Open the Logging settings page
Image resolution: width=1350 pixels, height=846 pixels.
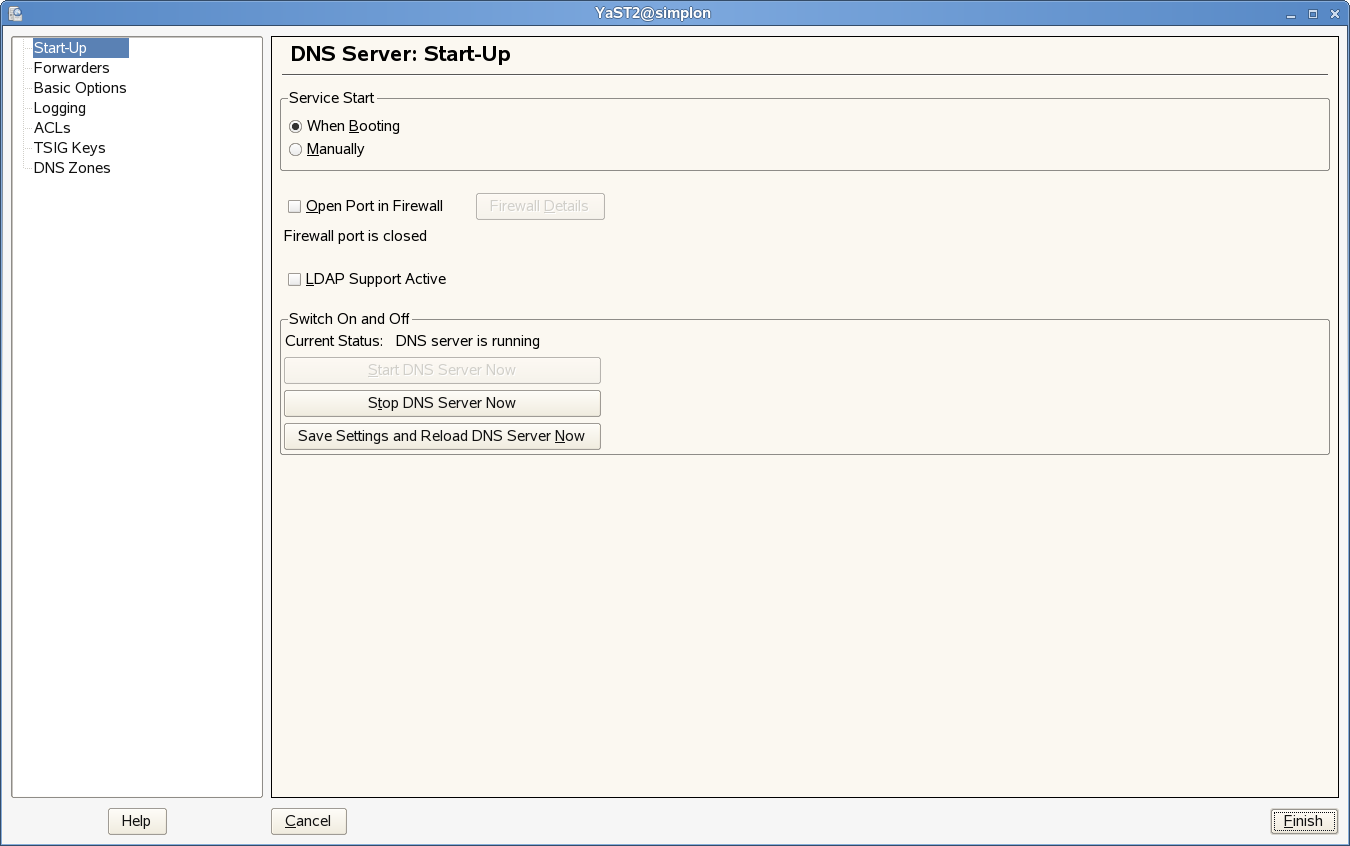point(59,108)
